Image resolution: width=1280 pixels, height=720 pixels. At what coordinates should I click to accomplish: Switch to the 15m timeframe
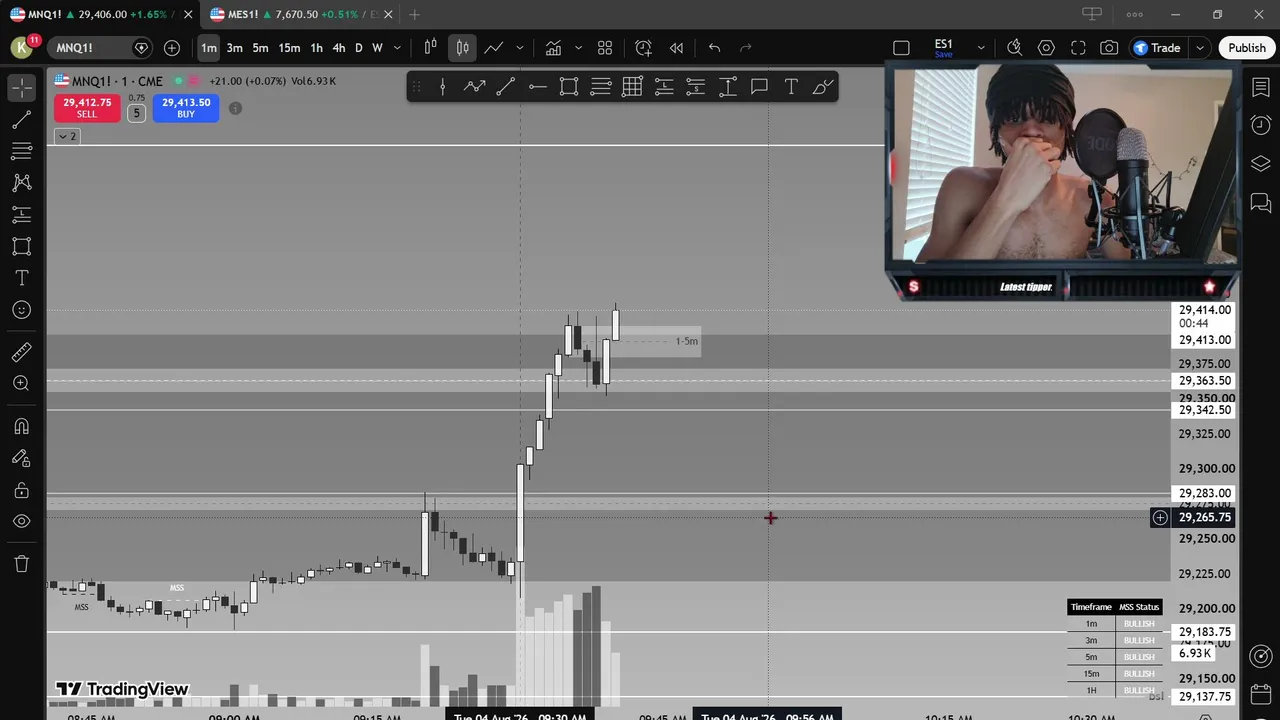(x=289, y=48)
